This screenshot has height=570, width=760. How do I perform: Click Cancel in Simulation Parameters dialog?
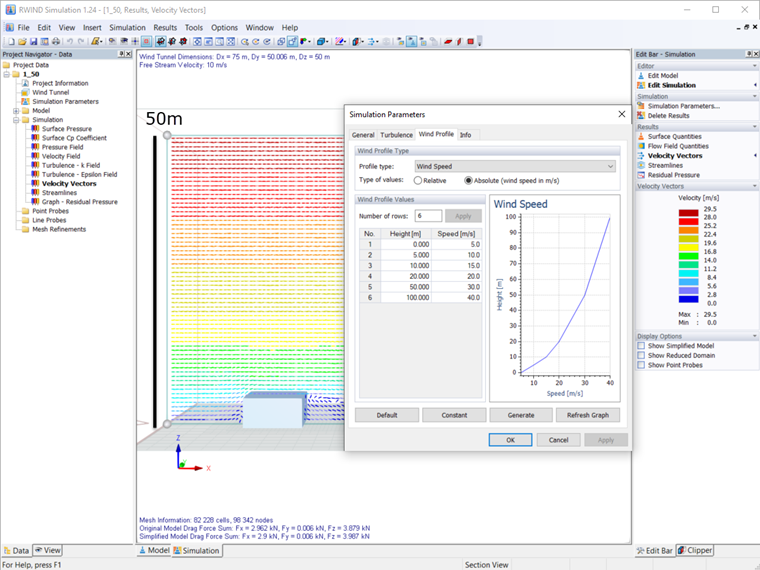[558, 440]
